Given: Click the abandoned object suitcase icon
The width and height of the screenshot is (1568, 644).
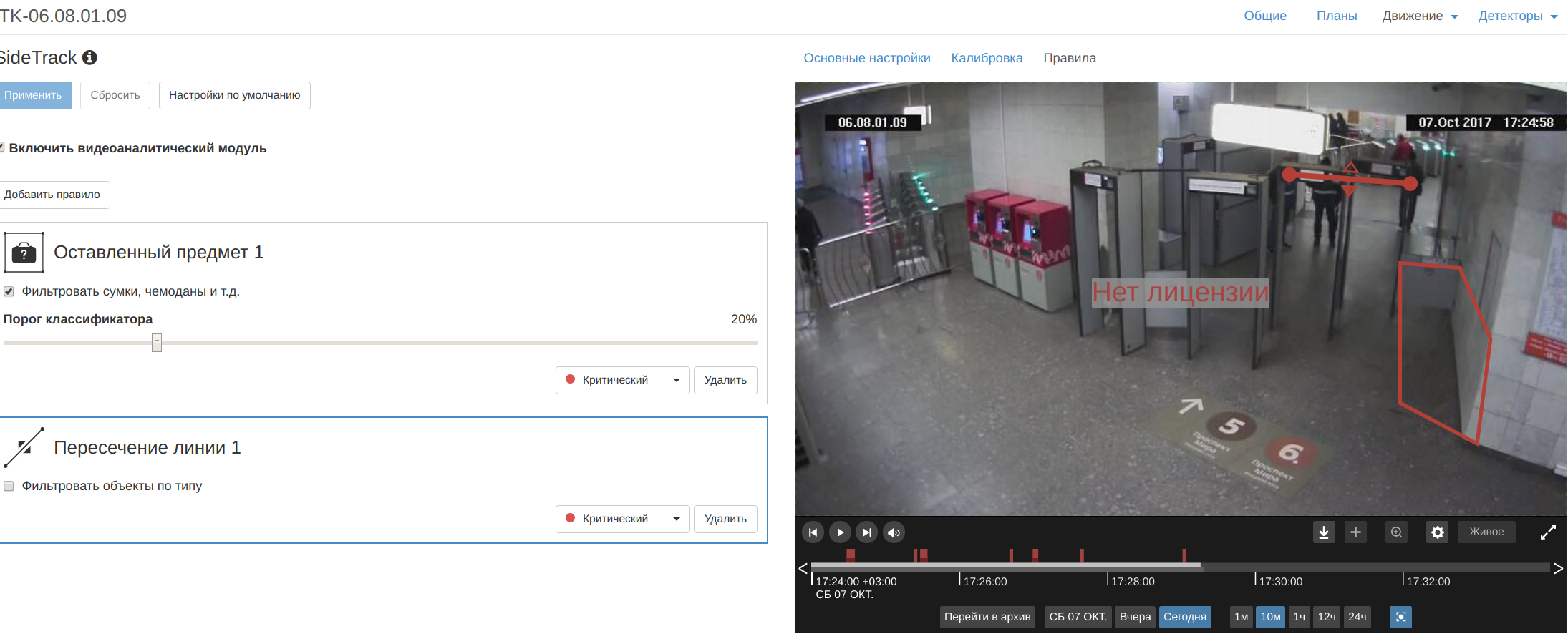Looking at the screenshot, I should 24,253.
